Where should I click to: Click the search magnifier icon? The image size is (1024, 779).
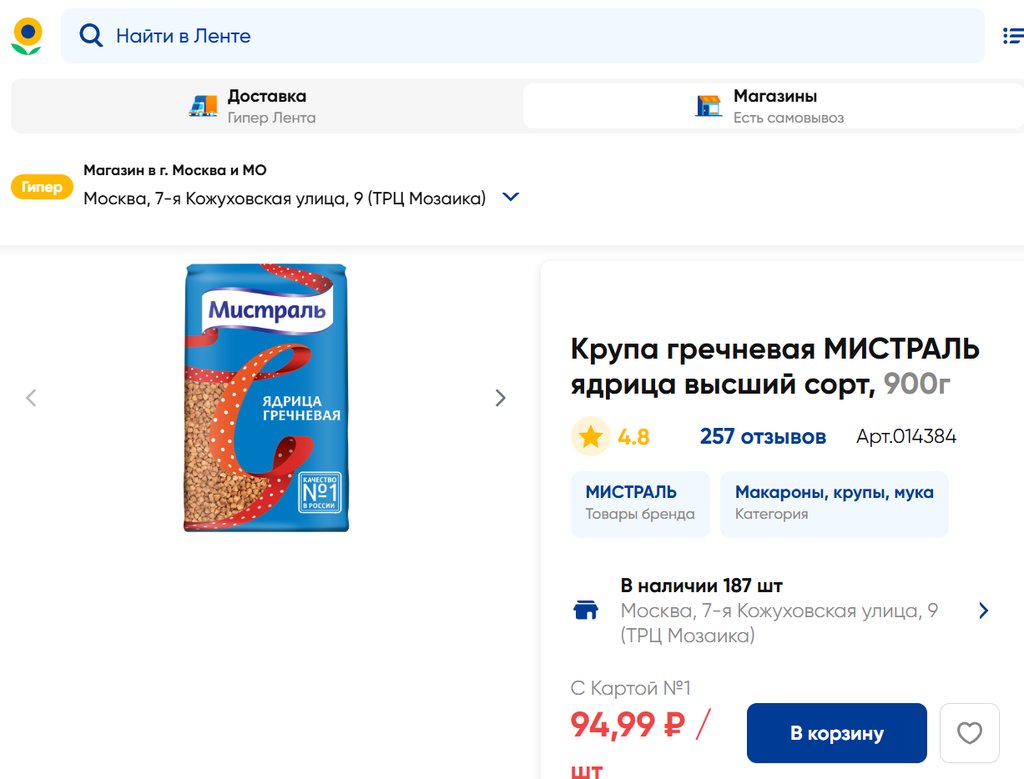point(91,36)
